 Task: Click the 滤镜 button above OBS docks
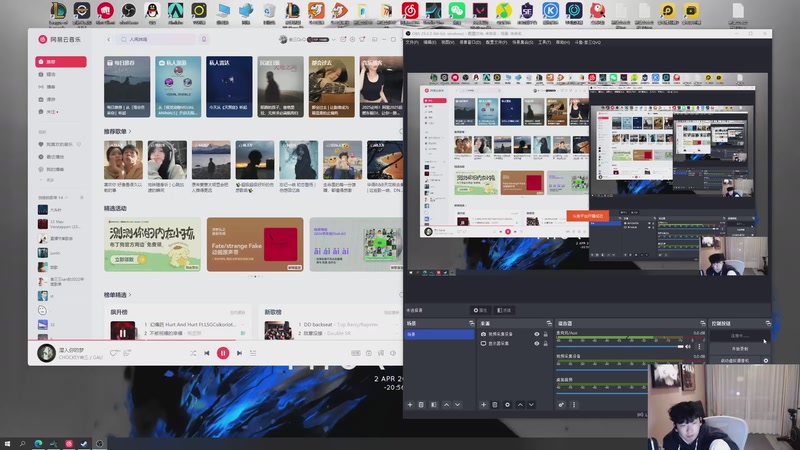coord(504,310)
